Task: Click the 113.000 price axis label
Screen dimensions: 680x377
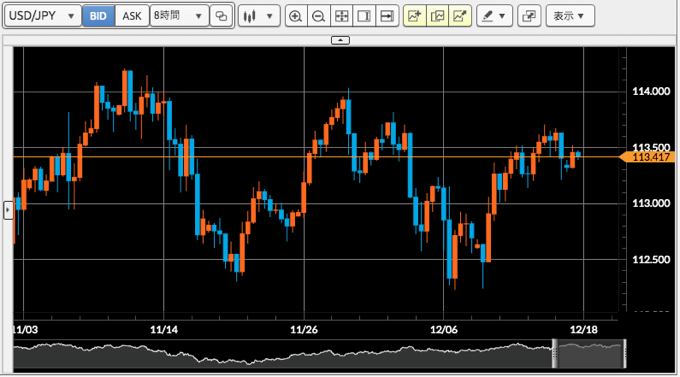Action: coord(651,203)
